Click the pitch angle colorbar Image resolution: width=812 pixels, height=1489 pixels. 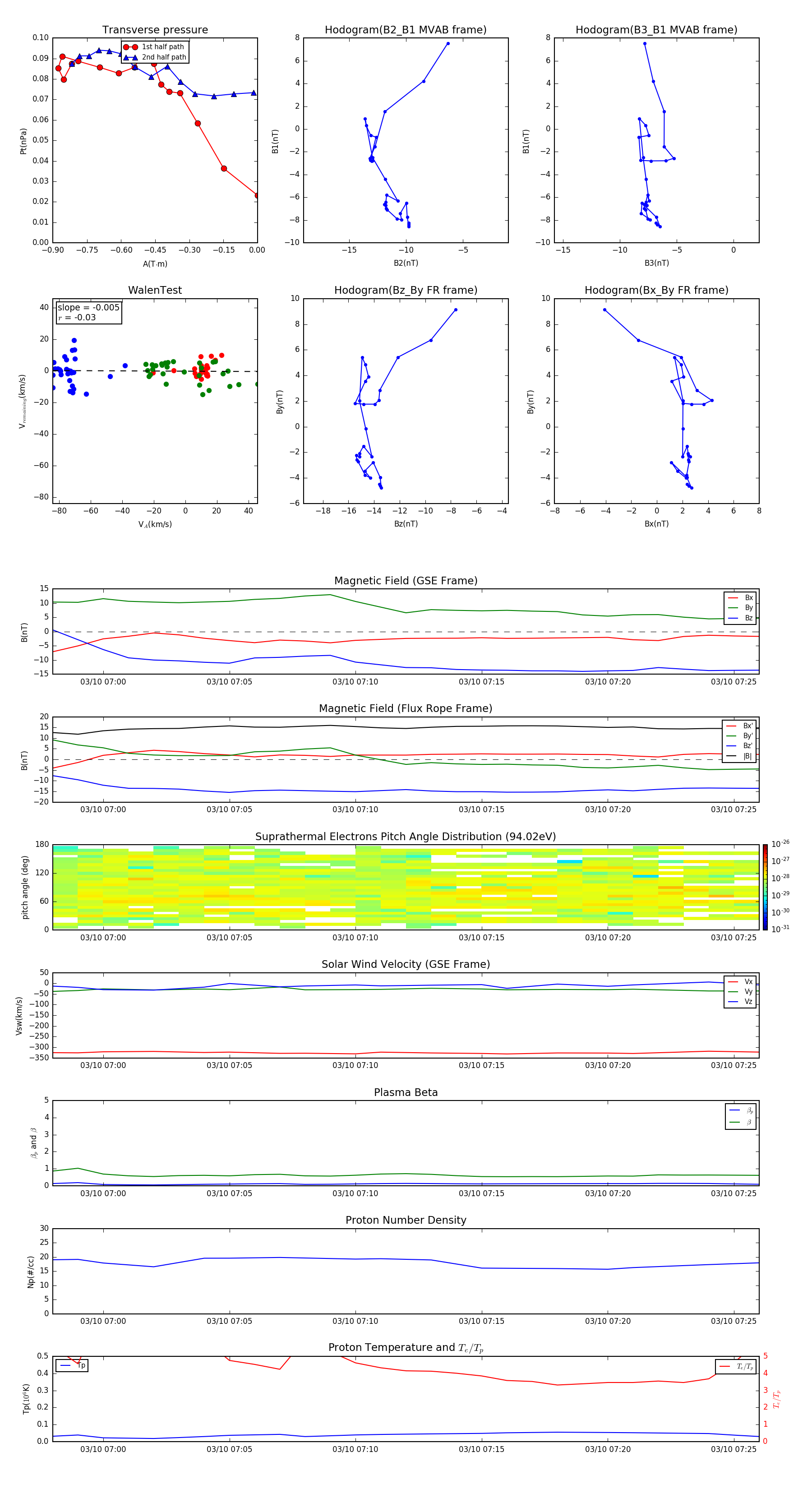(x=765, y=887)
